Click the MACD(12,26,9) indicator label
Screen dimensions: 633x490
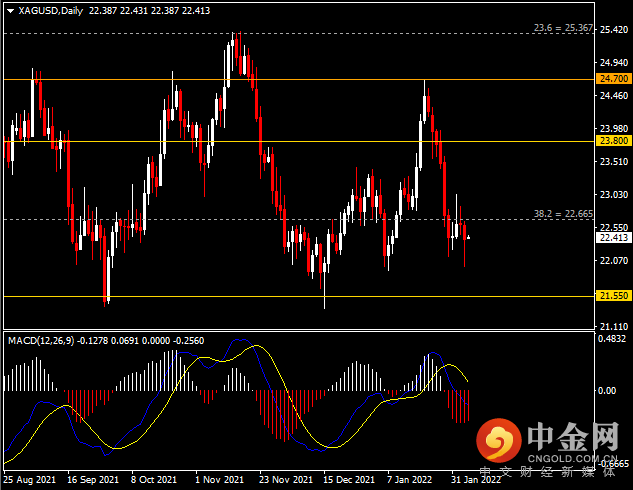click(x=41, y=341)
